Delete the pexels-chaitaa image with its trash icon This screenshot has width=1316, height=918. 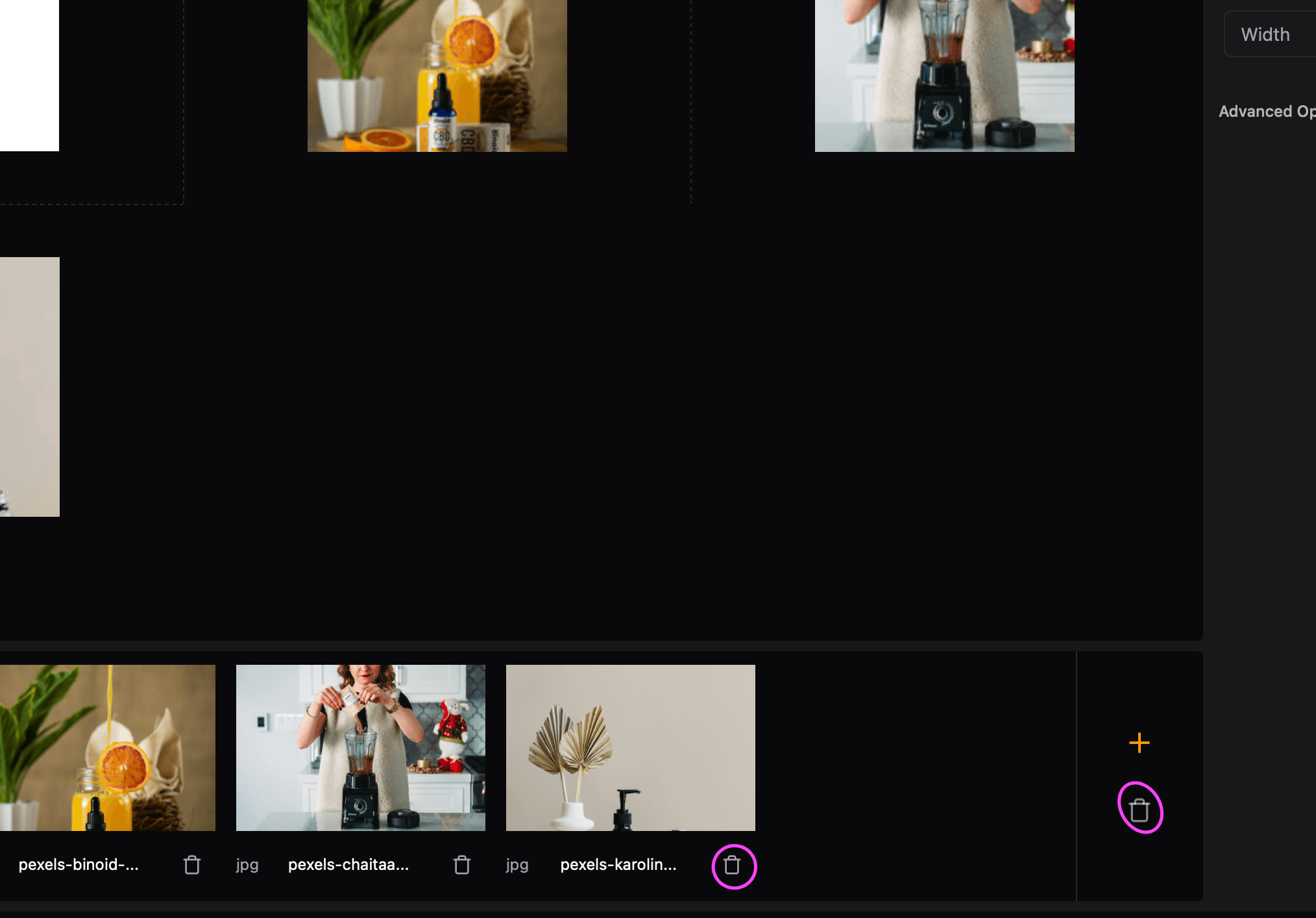tap(461, 865)
